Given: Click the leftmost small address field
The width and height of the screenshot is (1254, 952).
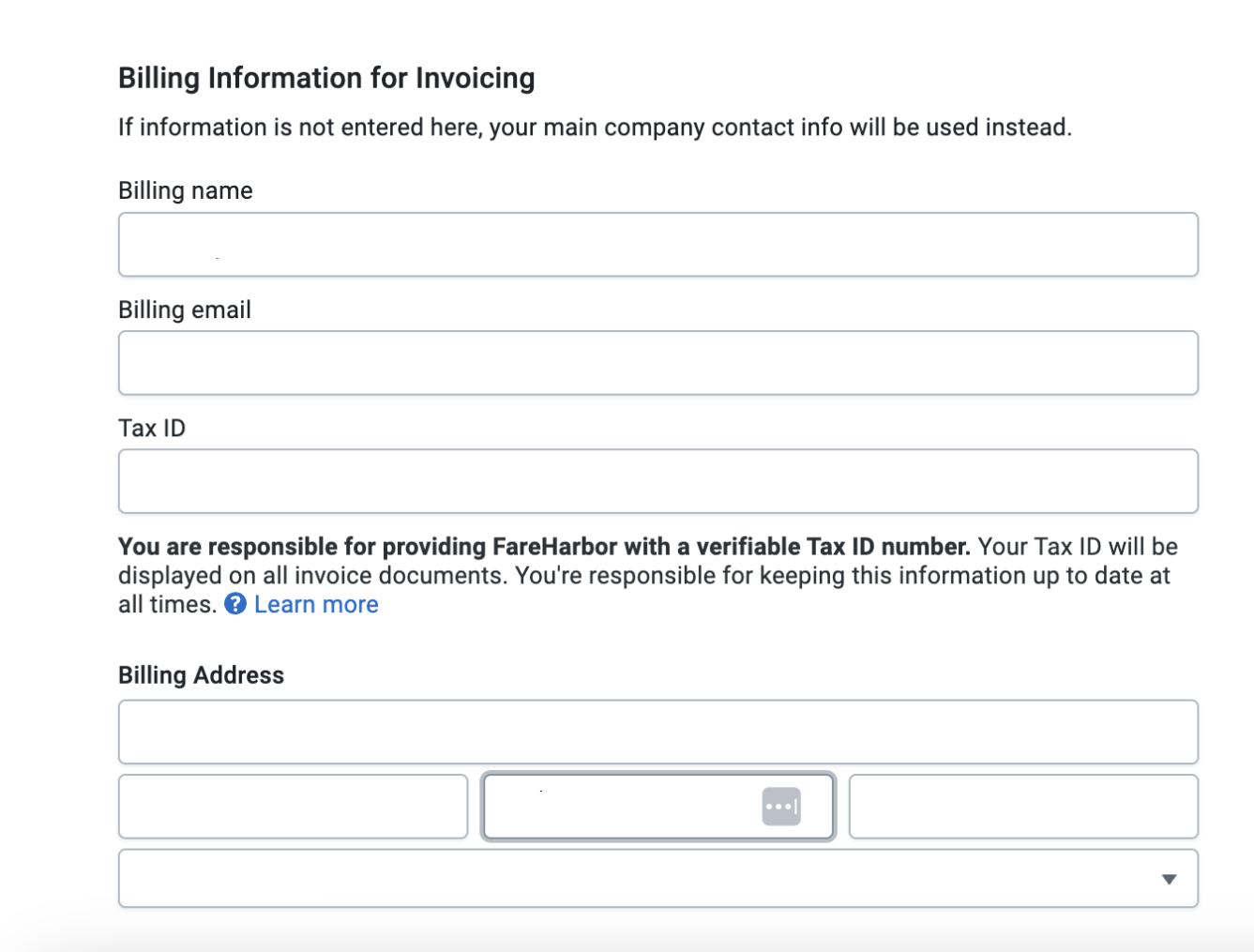Looking at the screenshot, I should click(293, 807).
